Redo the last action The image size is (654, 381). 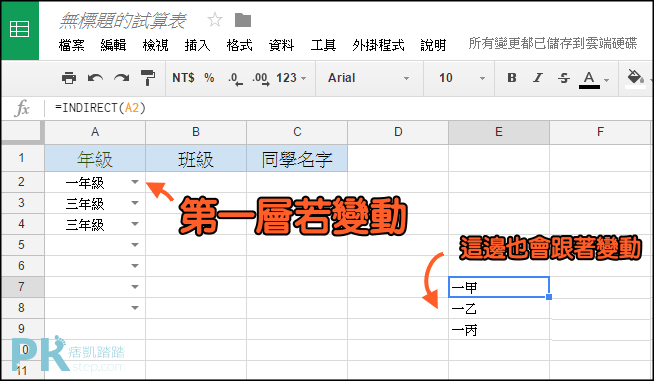[x=121, y=78]
